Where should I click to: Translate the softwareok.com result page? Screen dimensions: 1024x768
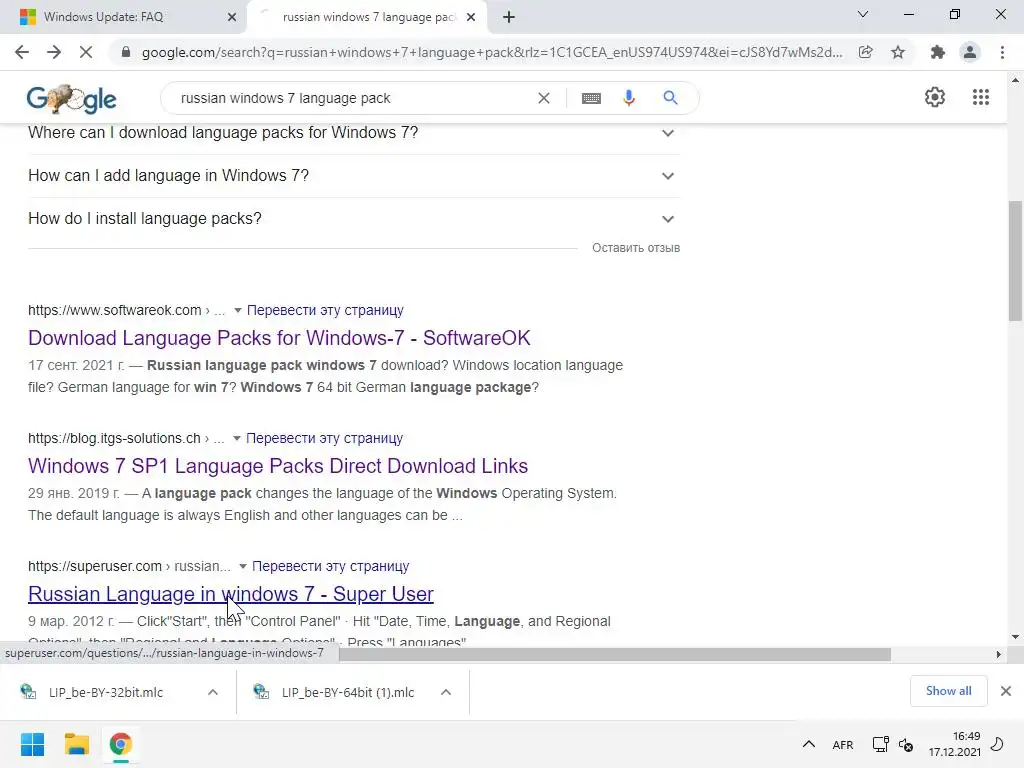[325, 310]
